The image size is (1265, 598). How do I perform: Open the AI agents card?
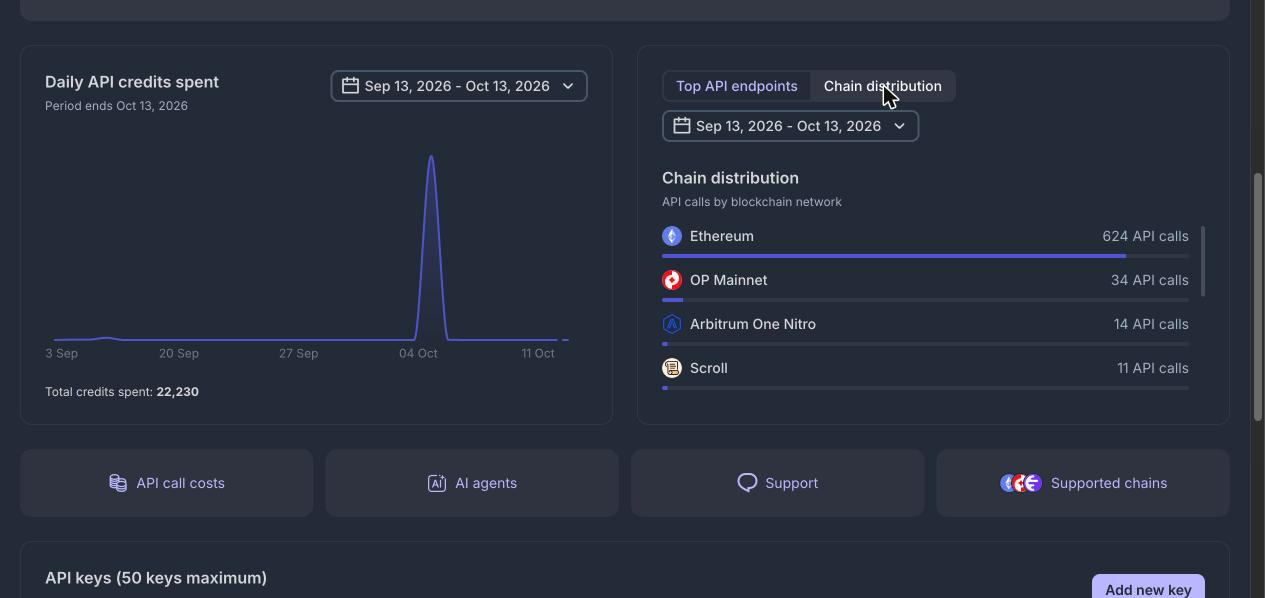point(472,483)
